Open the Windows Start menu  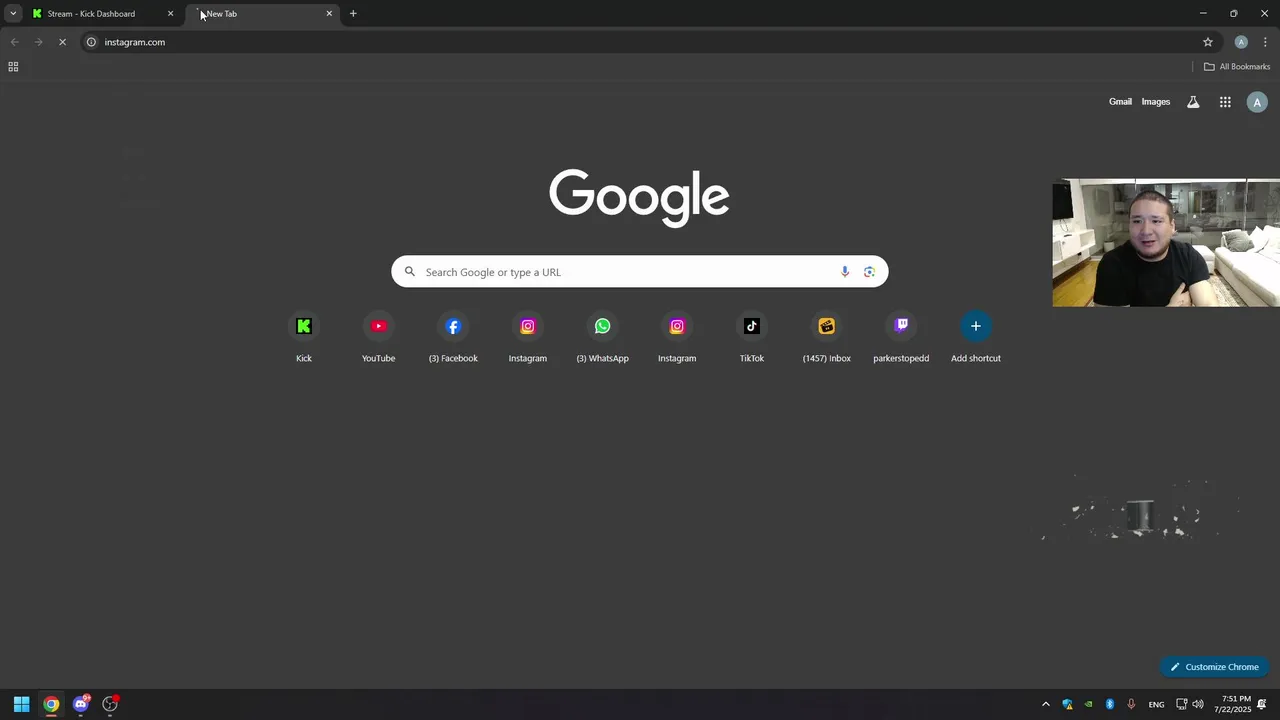(21, 704)
